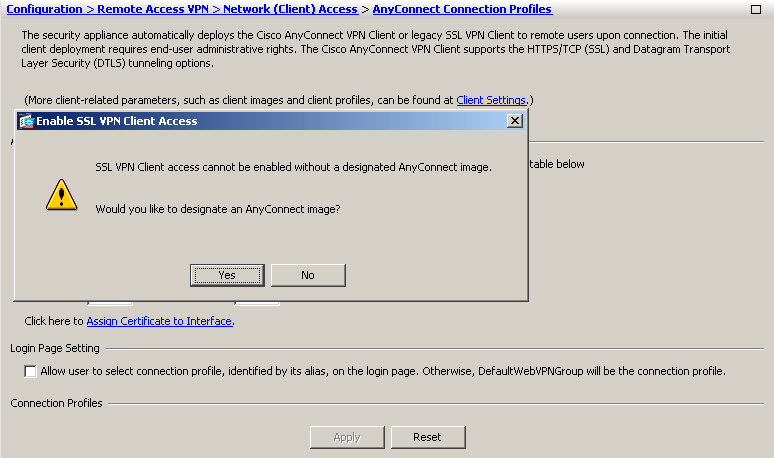Click the yellow warning triangle icon
The height and width of the screenshot is (458, 774).
point(61,195)
